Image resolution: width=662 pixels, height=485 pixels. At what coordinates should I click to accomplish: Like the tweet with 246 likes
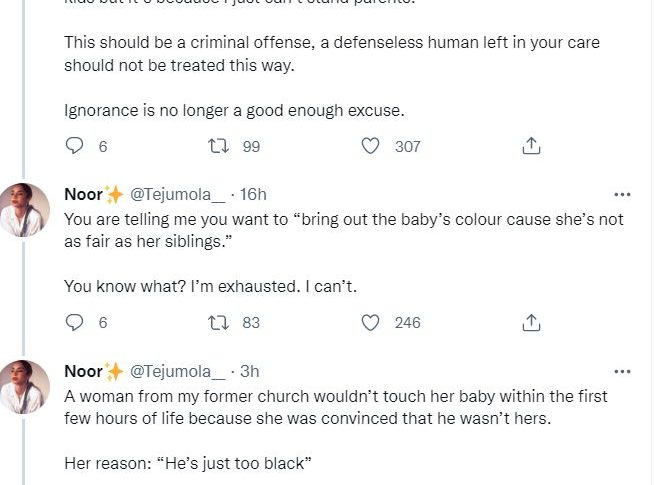tap(371, 322)
